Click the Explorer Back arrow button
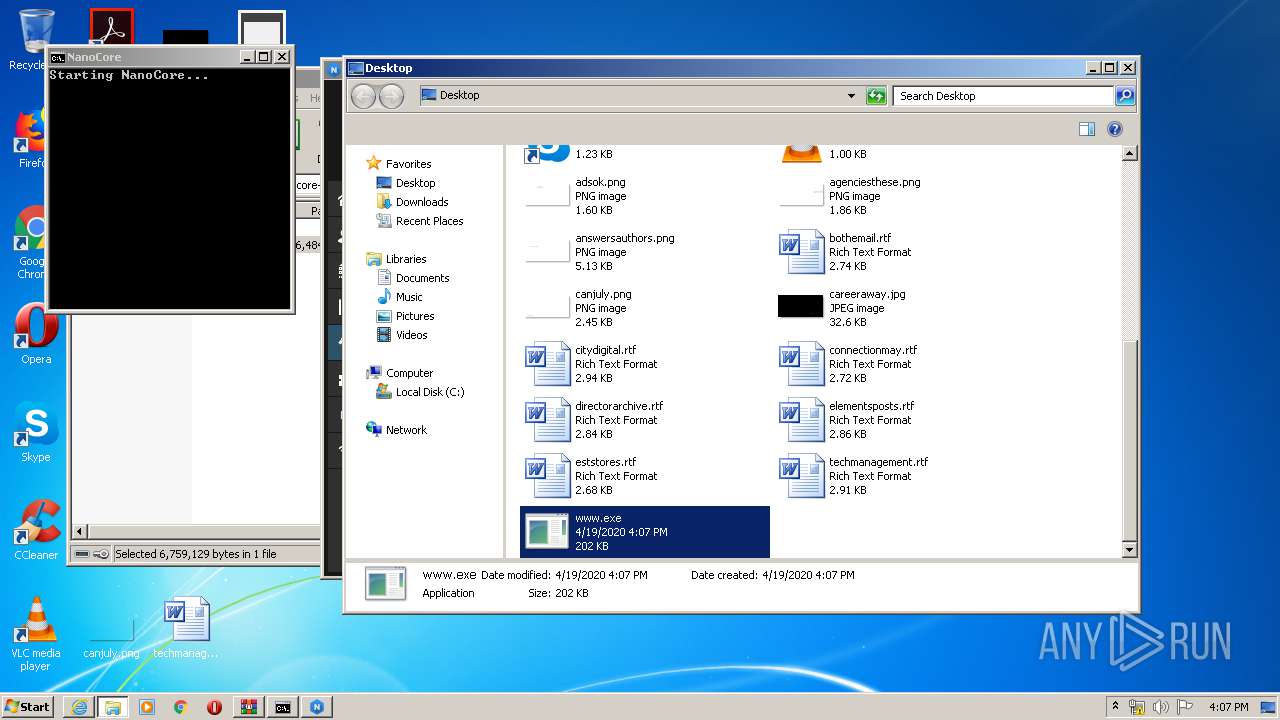 [x=364, y=96]
